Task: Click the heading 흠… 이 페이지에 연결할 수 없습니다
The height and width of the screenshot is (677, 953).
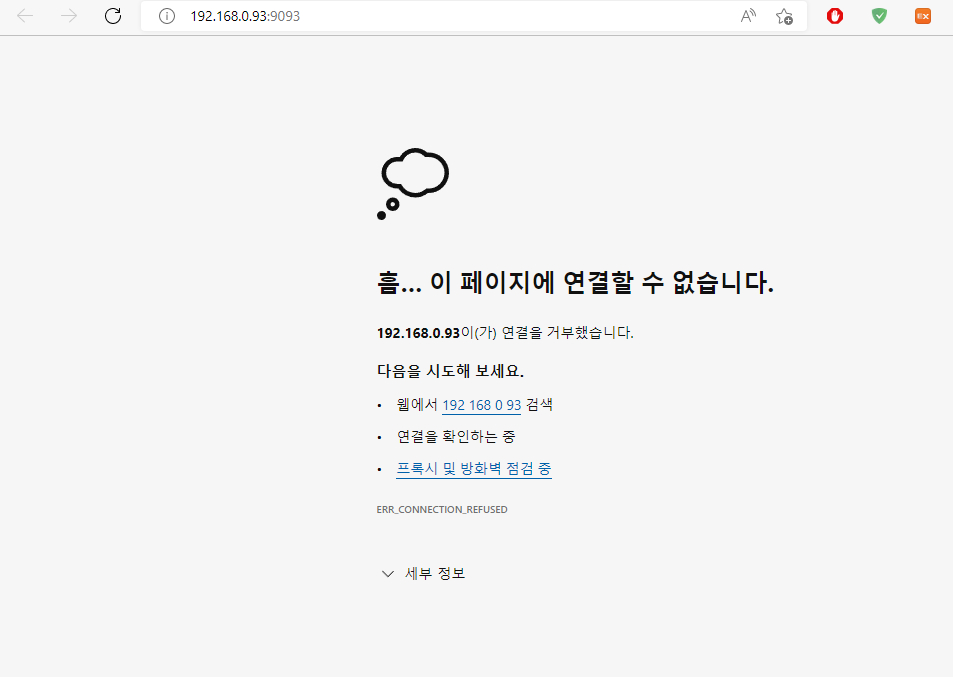Action: click(x=576, y=283)
